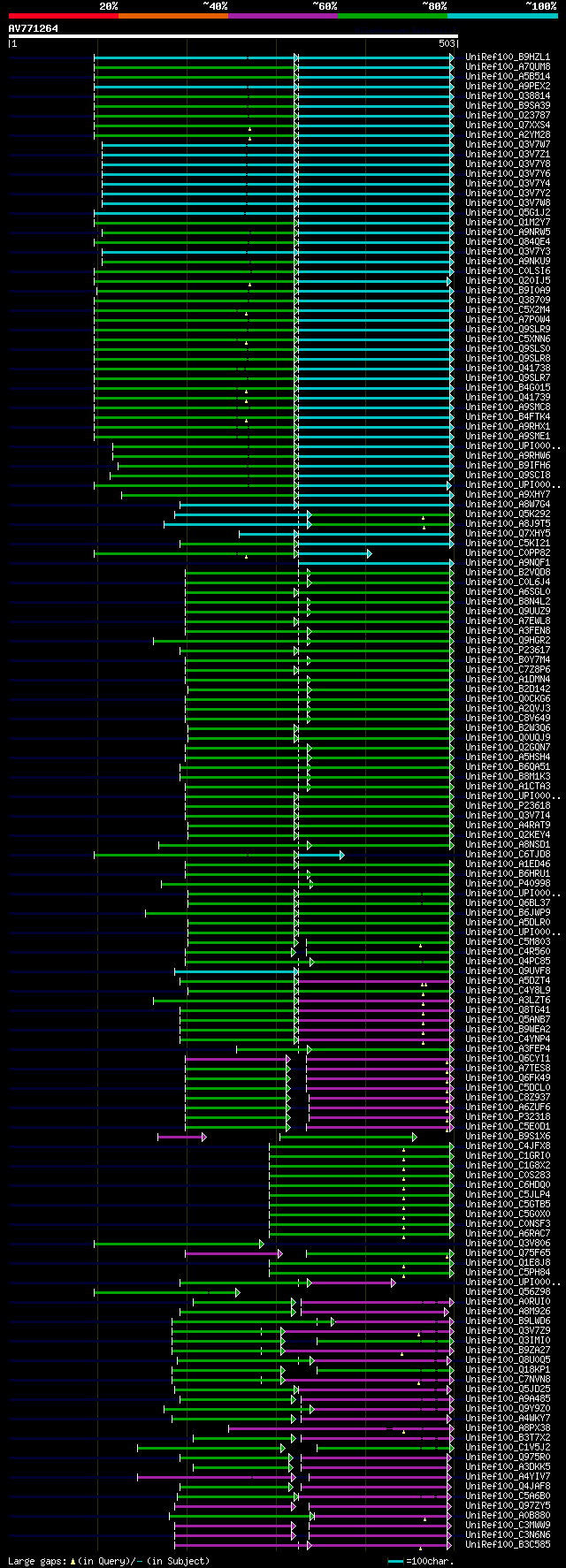Viewport: 566px width, 1568px height.
Task: Select hit label UniRef100_A7P0W4
Action: coord(508,320)
